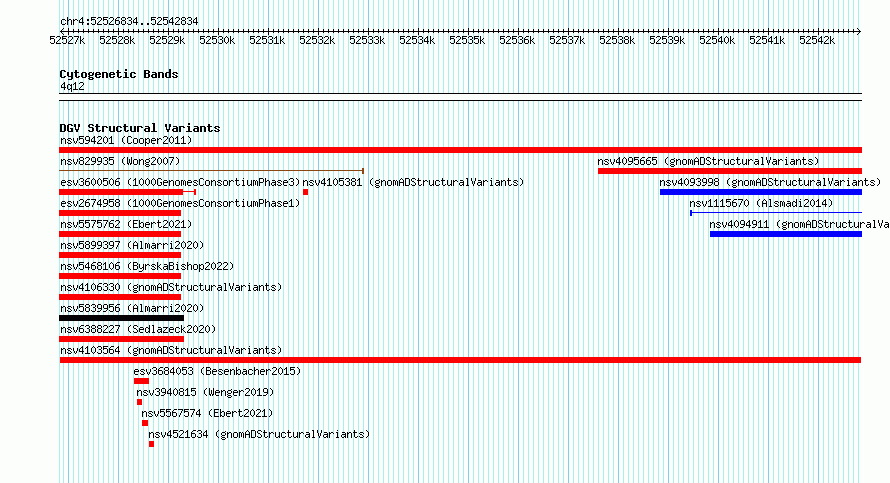Pick the 52532k ruler label
Screen dimensions: 890x483
coord(317,40)
